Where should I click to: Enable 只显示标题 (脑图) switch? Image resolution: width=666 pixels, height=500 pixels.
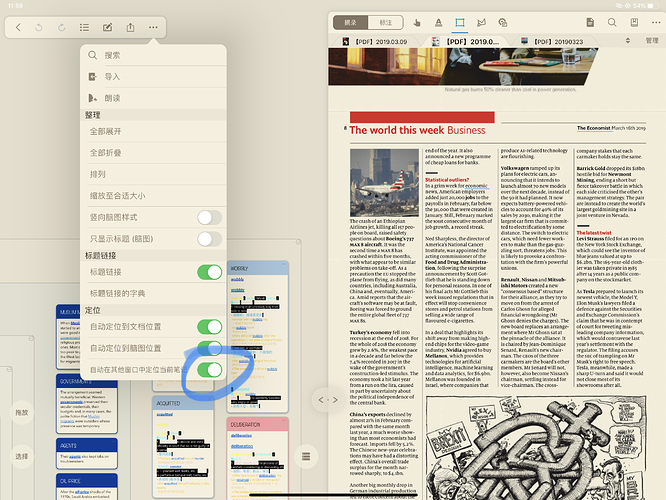point(209,239)
